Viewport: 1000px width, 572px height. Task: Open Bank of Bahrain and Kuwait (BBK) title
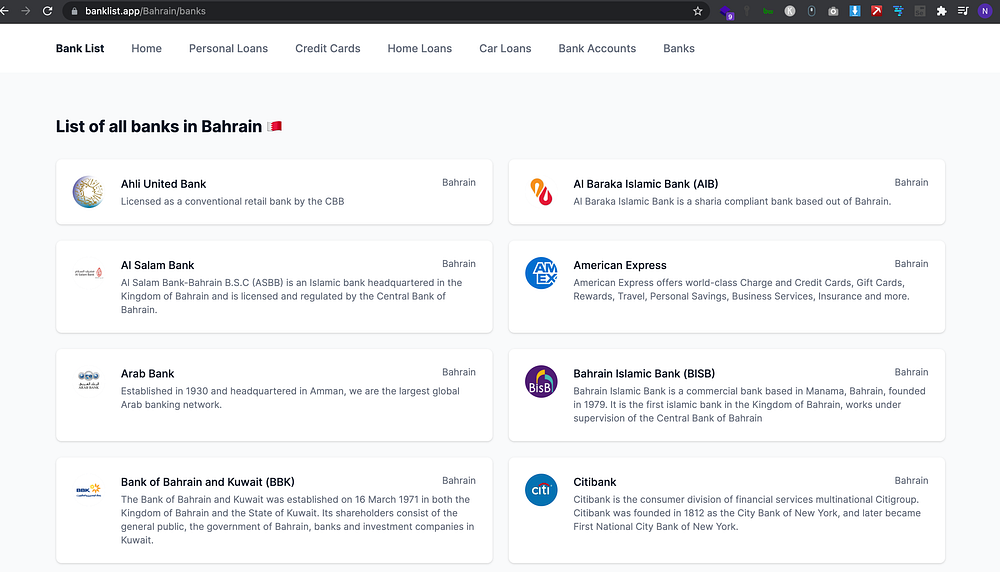tap(208, 482)
